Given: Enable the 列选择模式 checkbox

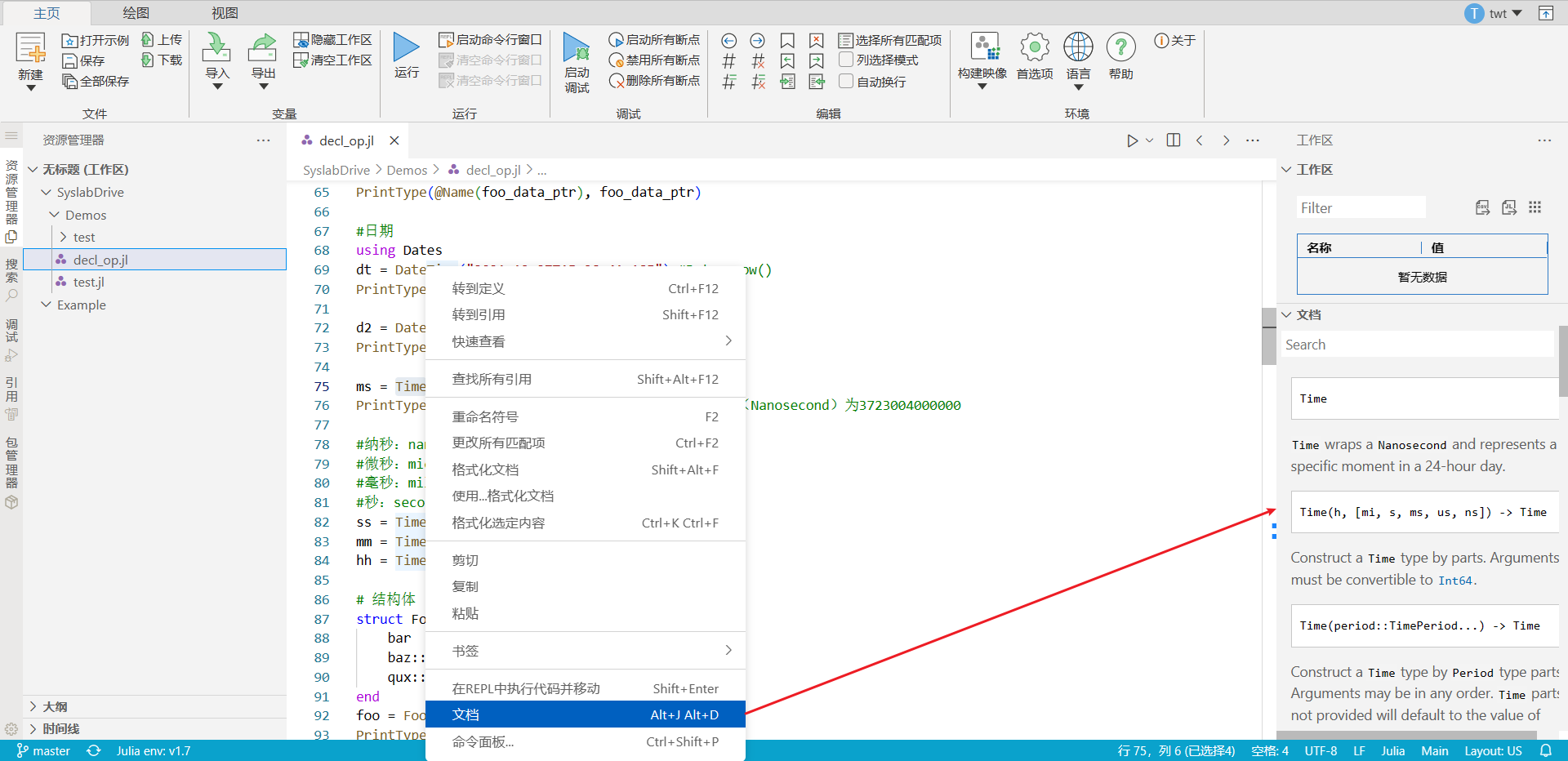Looking at the screenshot, I should (x=846, y=60).
